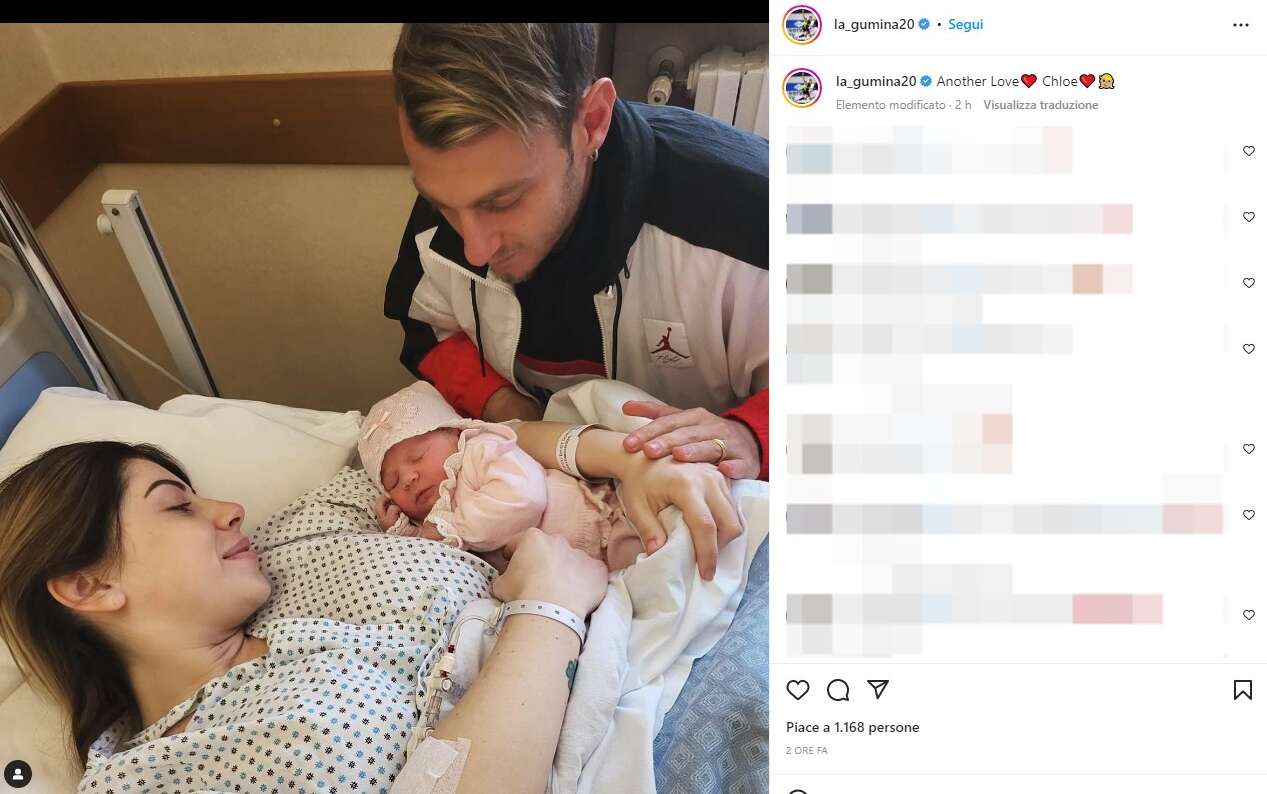Save the post with the bookmark icon
Viewport: 1267px width, 794px height.
1242,690
